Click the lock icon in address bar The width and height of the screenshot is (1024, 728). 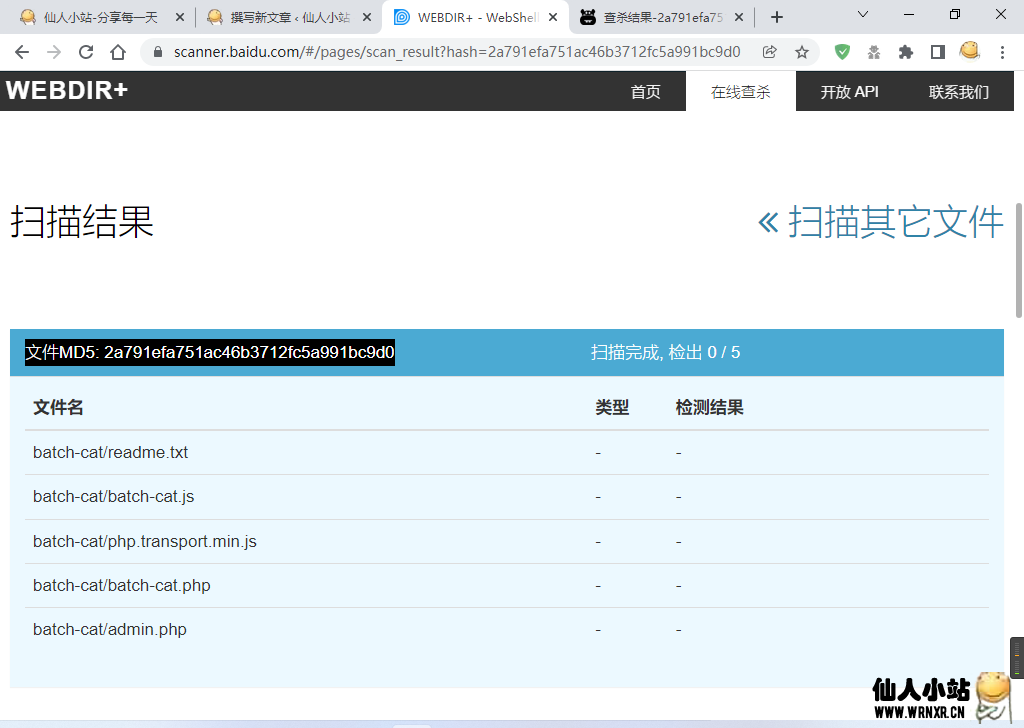[157, 52]
